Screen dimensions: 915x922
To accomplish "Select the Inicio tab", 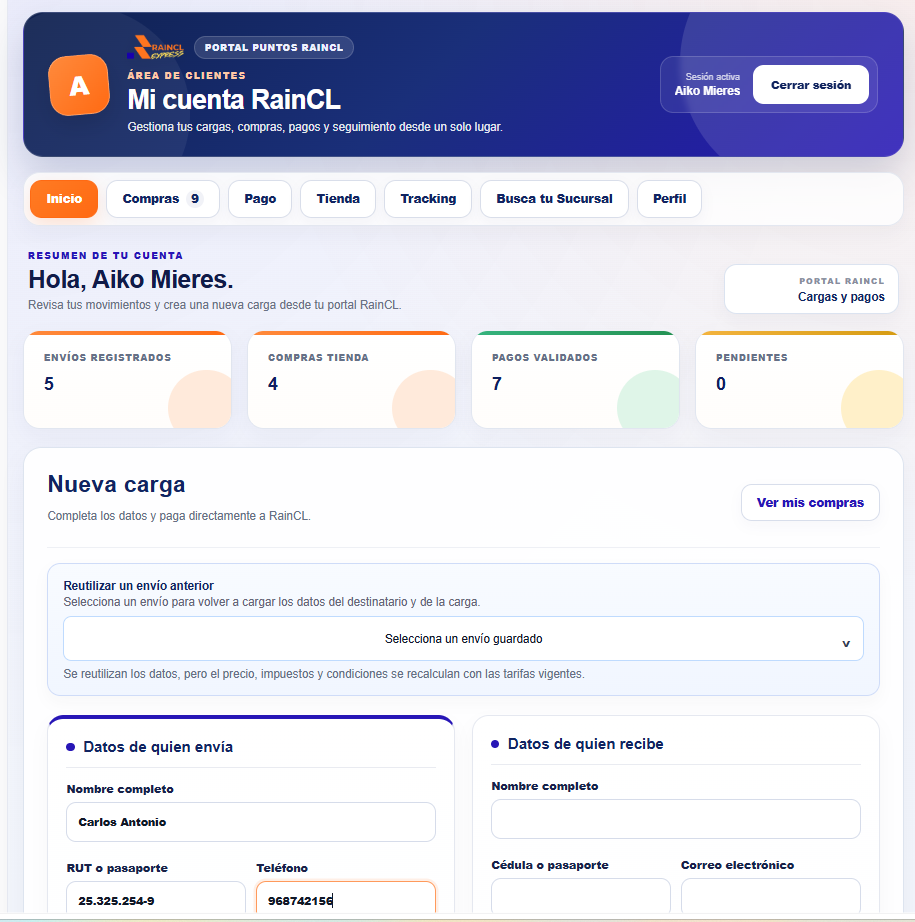I will click(64, 199).
